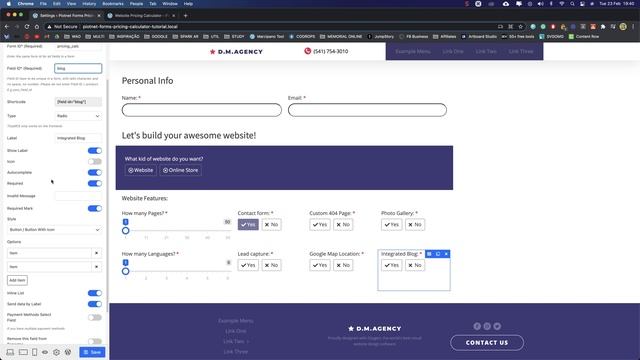Open editor settings gear icon
Screen dimensions: 640x360
pyautogui.click(x=56, y=352)
